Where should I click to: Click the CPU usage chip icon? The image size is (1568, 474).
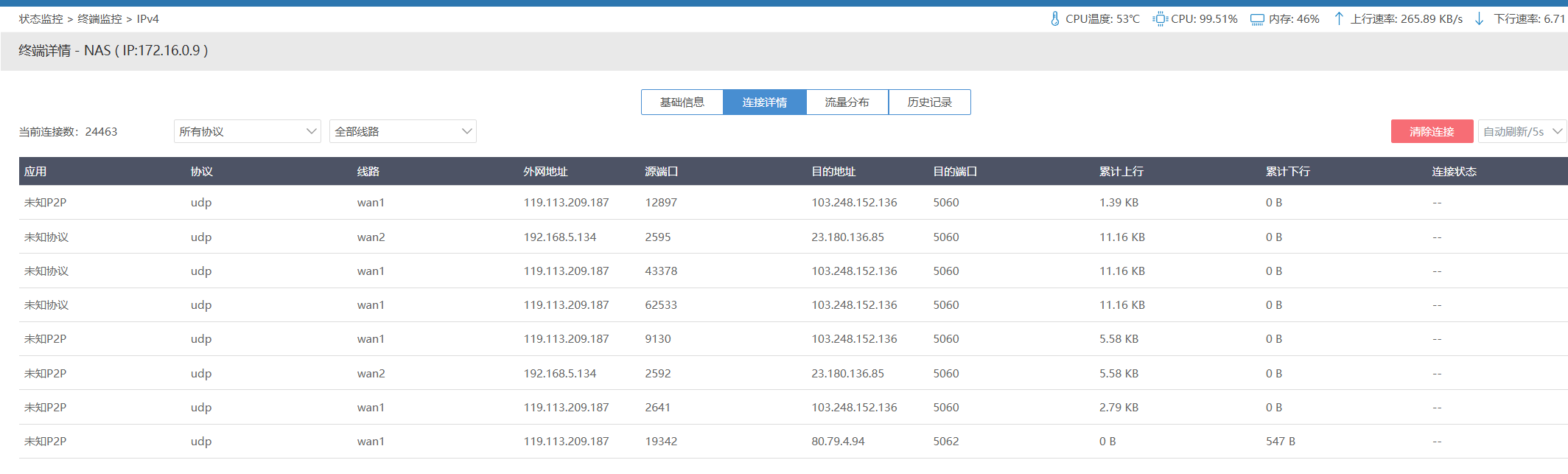(x=1160, y=19)
